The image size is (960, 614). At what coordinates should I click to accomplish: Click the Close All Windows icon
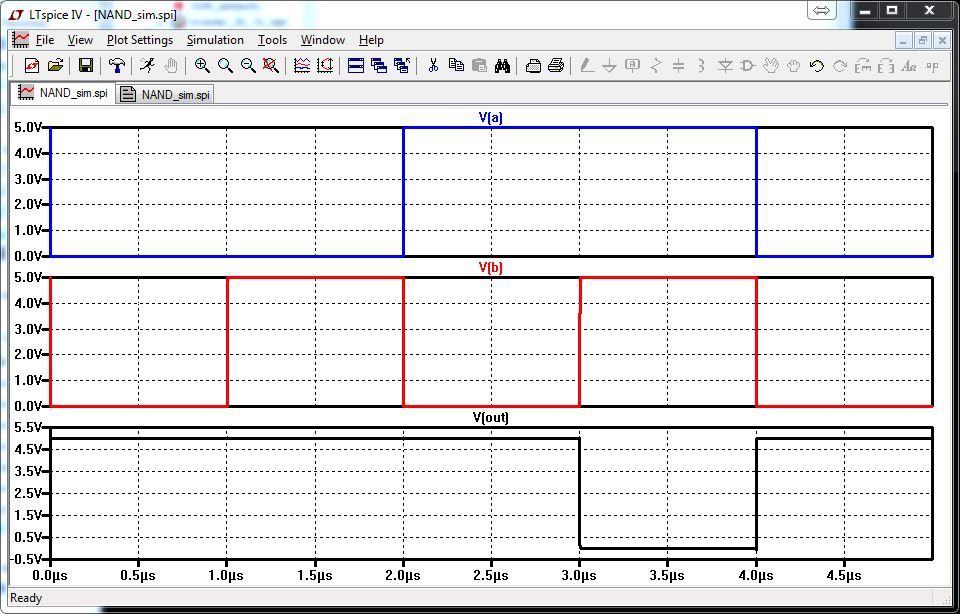pyautogui.click(x=402, y=66)
